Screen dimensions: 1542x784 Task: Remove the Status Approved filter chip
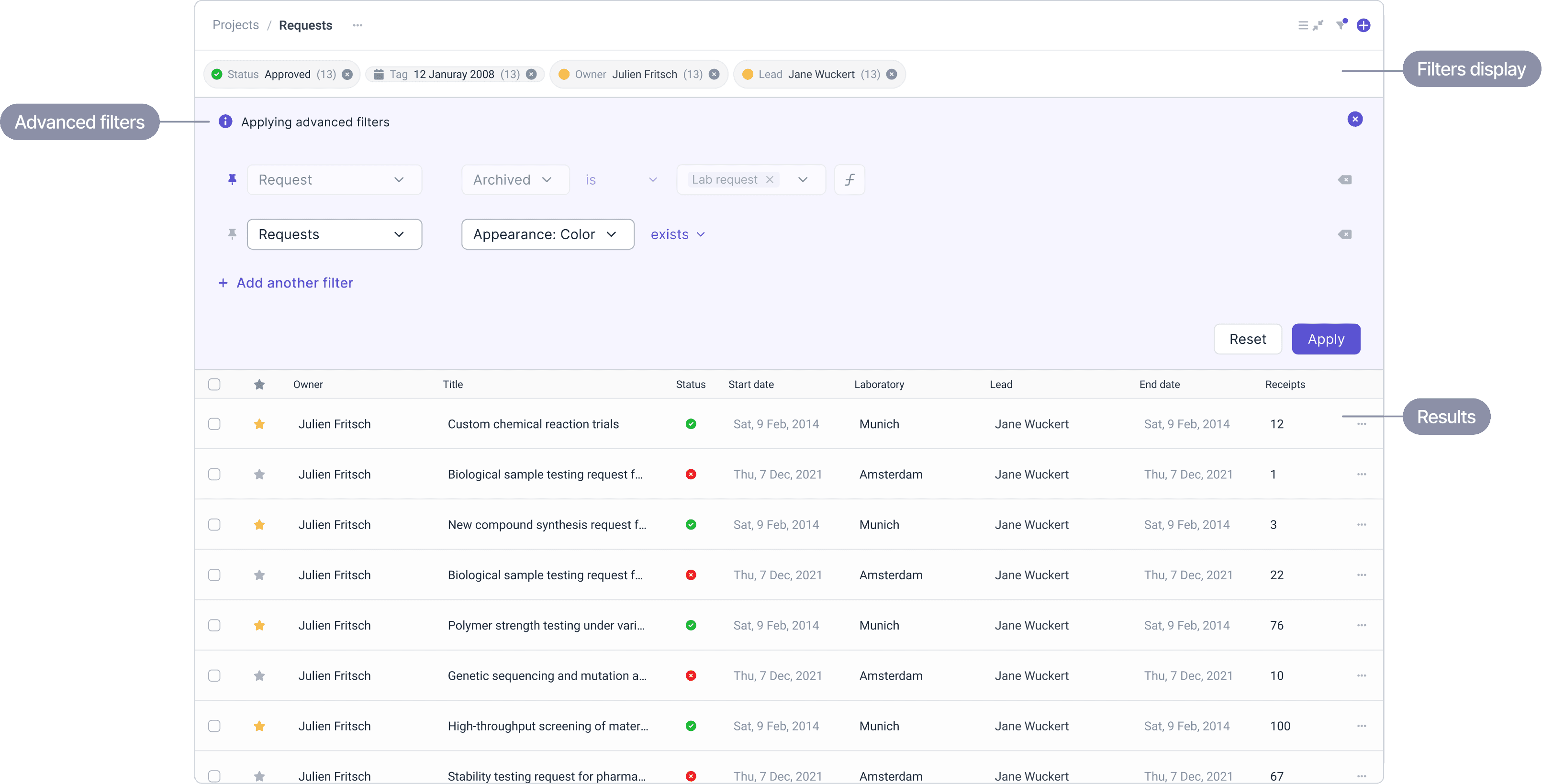[x=347, y=74]
